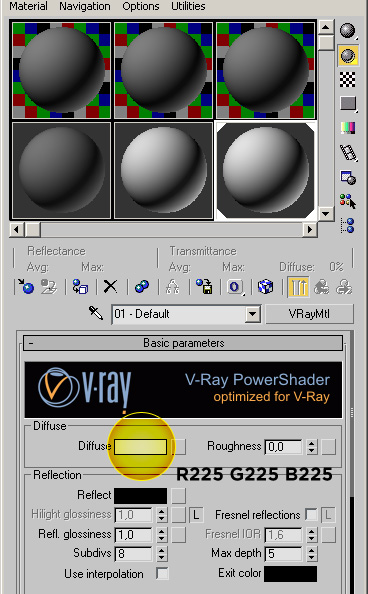The image size is (368, 594).
Task: Open the Options menu
Action: pyautogui.click(x=141, y=6)
